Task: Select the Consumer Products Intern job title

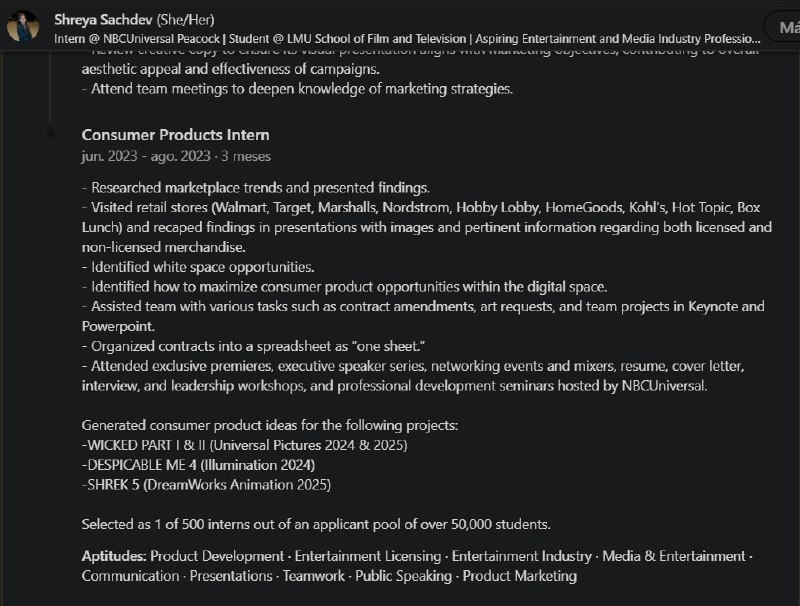Action: click(x=175, y=135)
